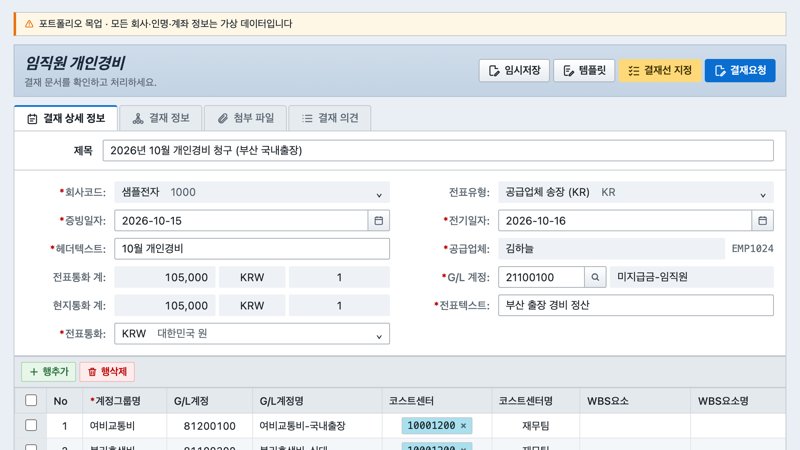Go to 첨부 파일 tab
The image size is (800, 450).
pyautogui.click(x=245, y=118)
